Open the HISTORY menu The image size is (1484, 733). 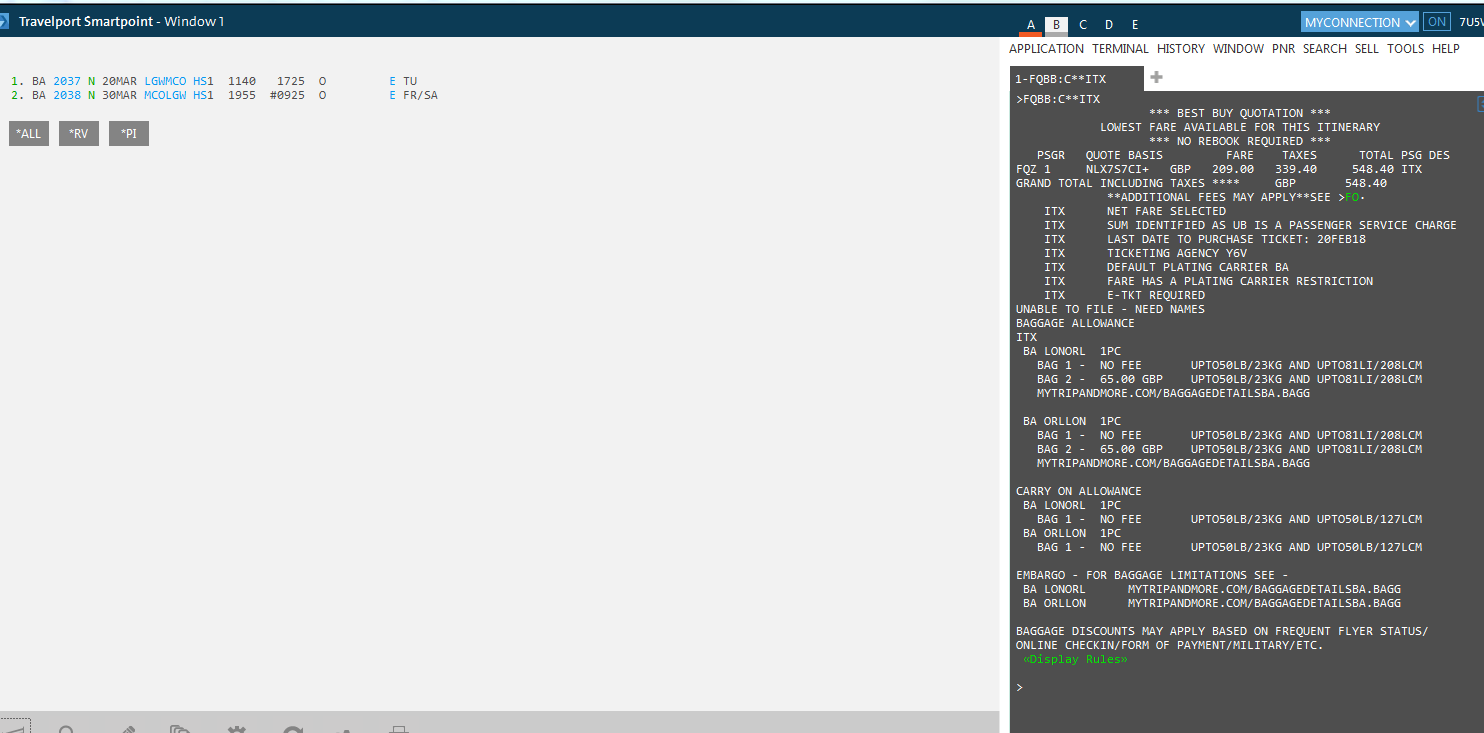pos(1181,49)
